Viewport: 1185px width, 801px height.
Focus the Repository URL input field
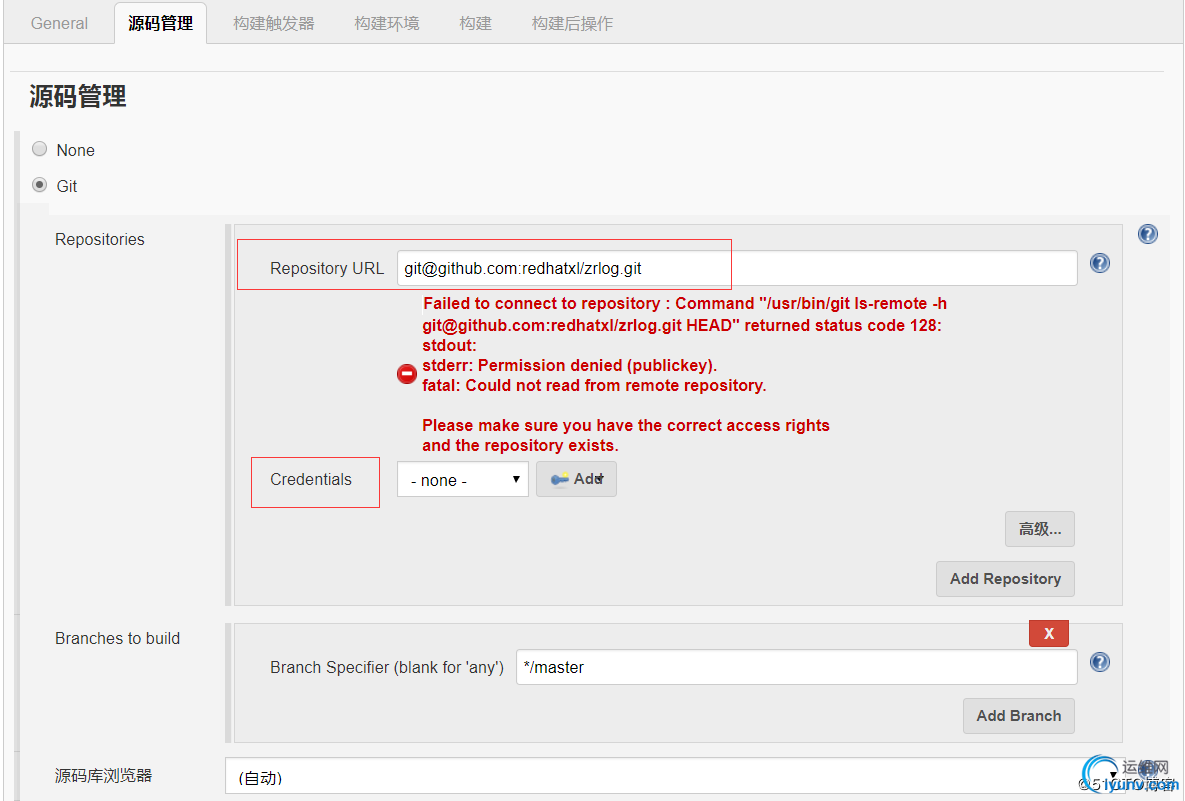[x=737, y=268]
